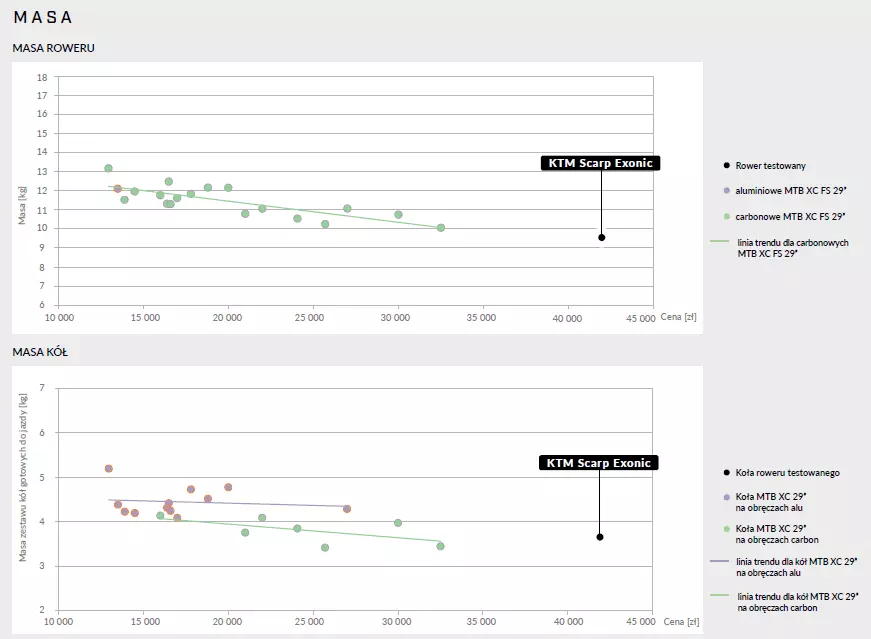The width and height of the screenshot is (871, 639).
Task: Click the green line swatch for 'linia trendu dla carbonowych'
Action: (719, 241)
